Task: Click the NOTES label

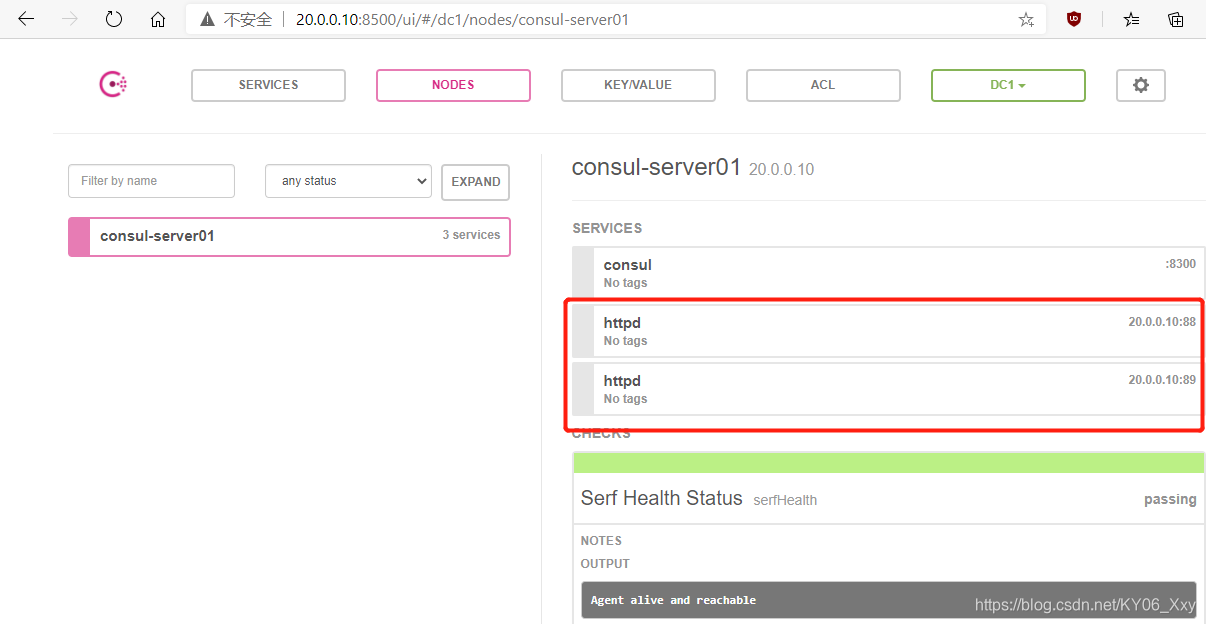Action: pyautogui.click(x=601, y=541)
